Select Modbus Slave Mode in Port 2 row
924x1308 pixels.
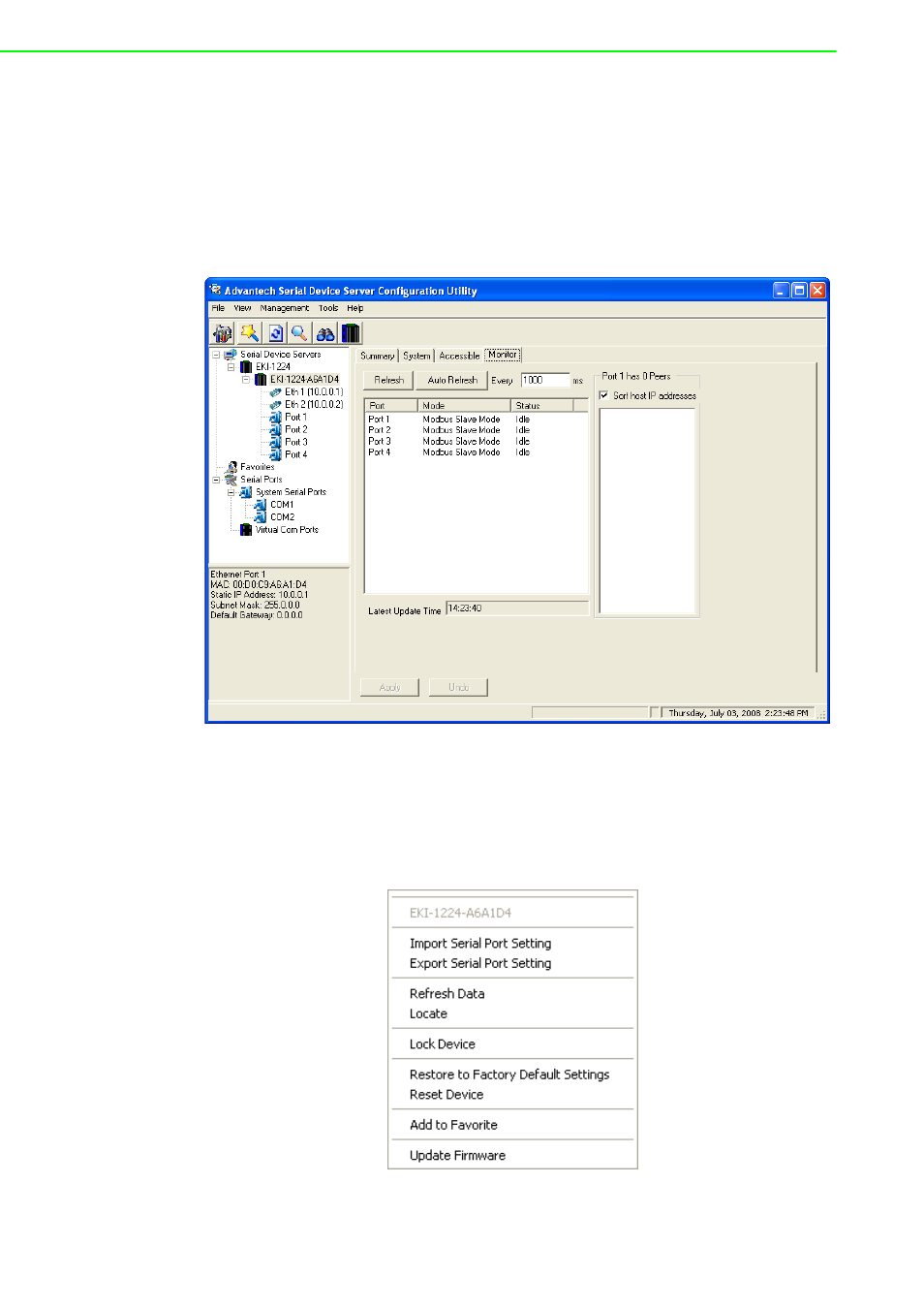tap(461, 430)
